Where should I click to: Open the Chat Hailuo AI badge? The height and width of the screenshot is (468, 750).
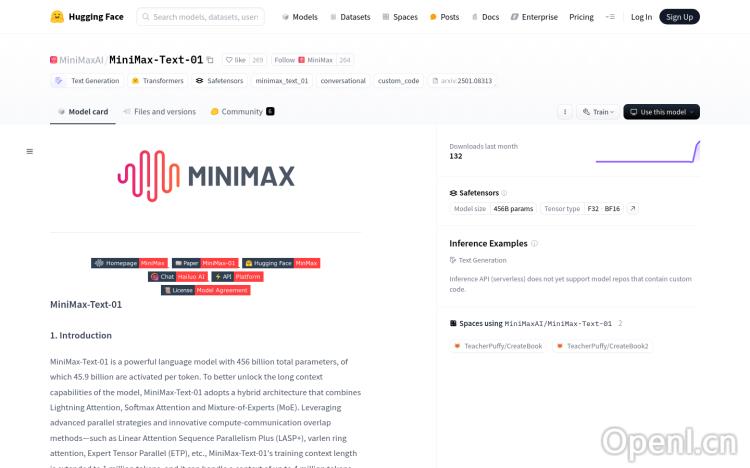tap(178, 277)
